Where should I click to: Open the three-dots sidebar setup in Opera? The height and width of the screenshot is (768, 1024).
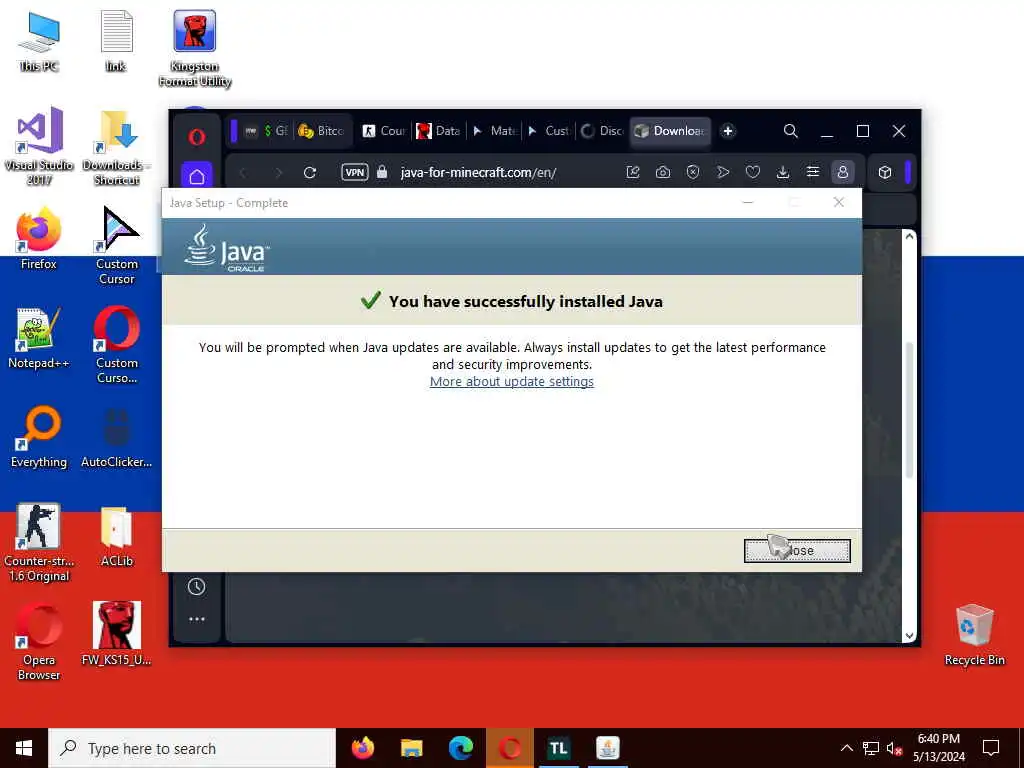[x=197, y=619]
